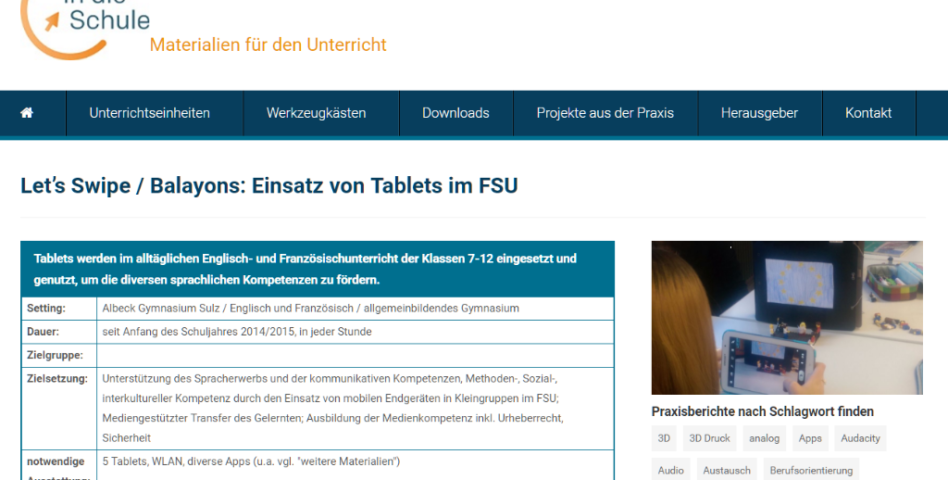Screen dimensions: 948x480
Task: Click the "Schule" logo text
Action: coord(109,19)
